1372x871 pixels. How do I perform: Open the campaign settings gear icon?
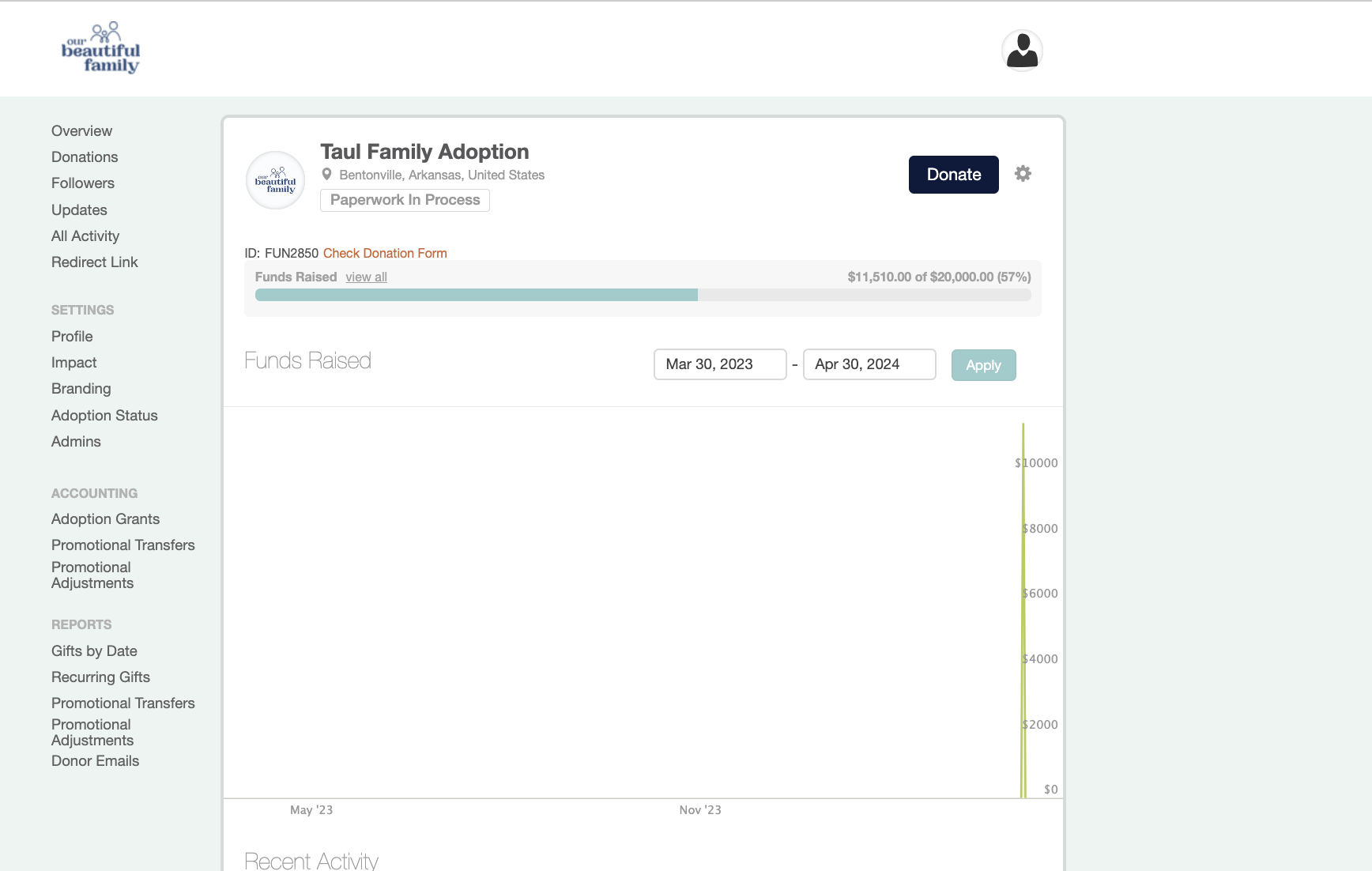[1023, 174]
